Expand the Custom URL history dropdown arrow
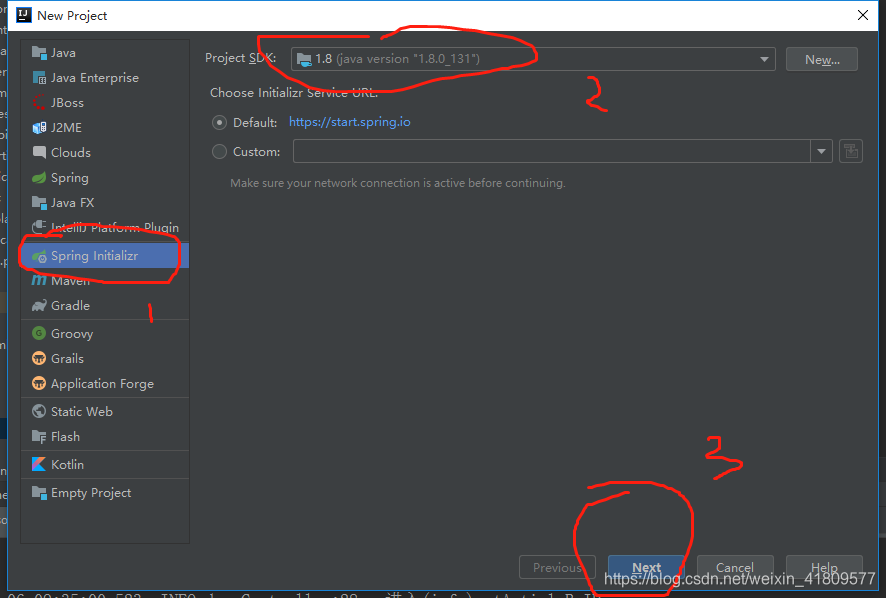The width and height of the screenshot is (886, 598). point(822,151)
